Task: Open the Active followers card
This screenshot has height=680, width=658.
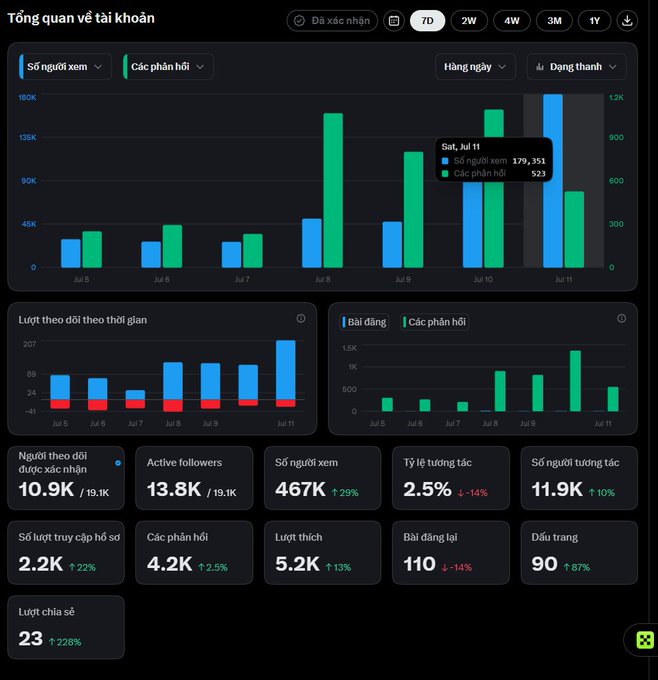Action: (194, 477)
